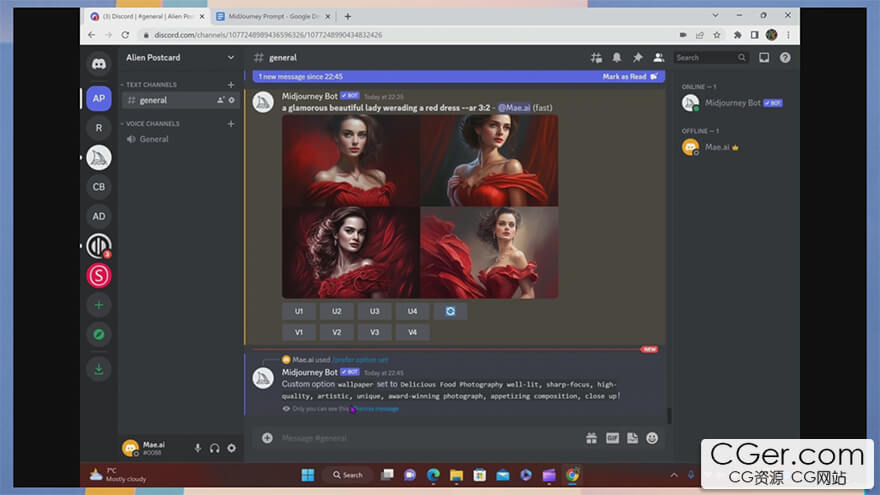
Task: Toggle the member list visibility
Action: (x=657, y=58)
